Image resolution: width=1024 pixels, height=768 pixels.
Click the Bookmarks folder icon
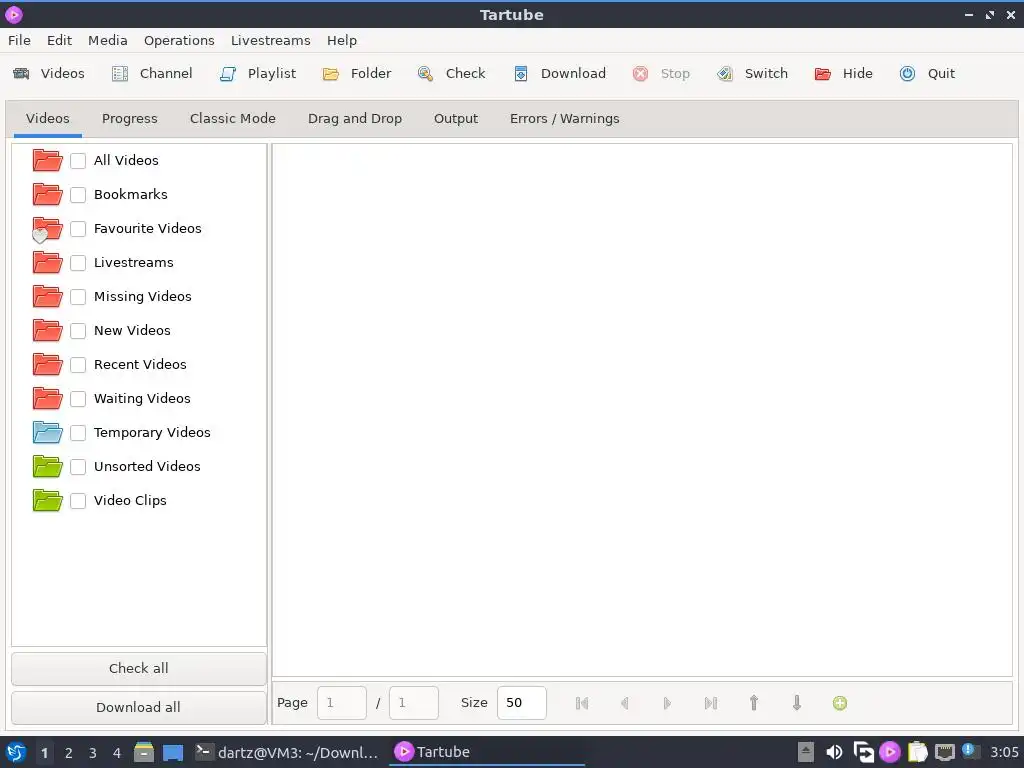47,194
